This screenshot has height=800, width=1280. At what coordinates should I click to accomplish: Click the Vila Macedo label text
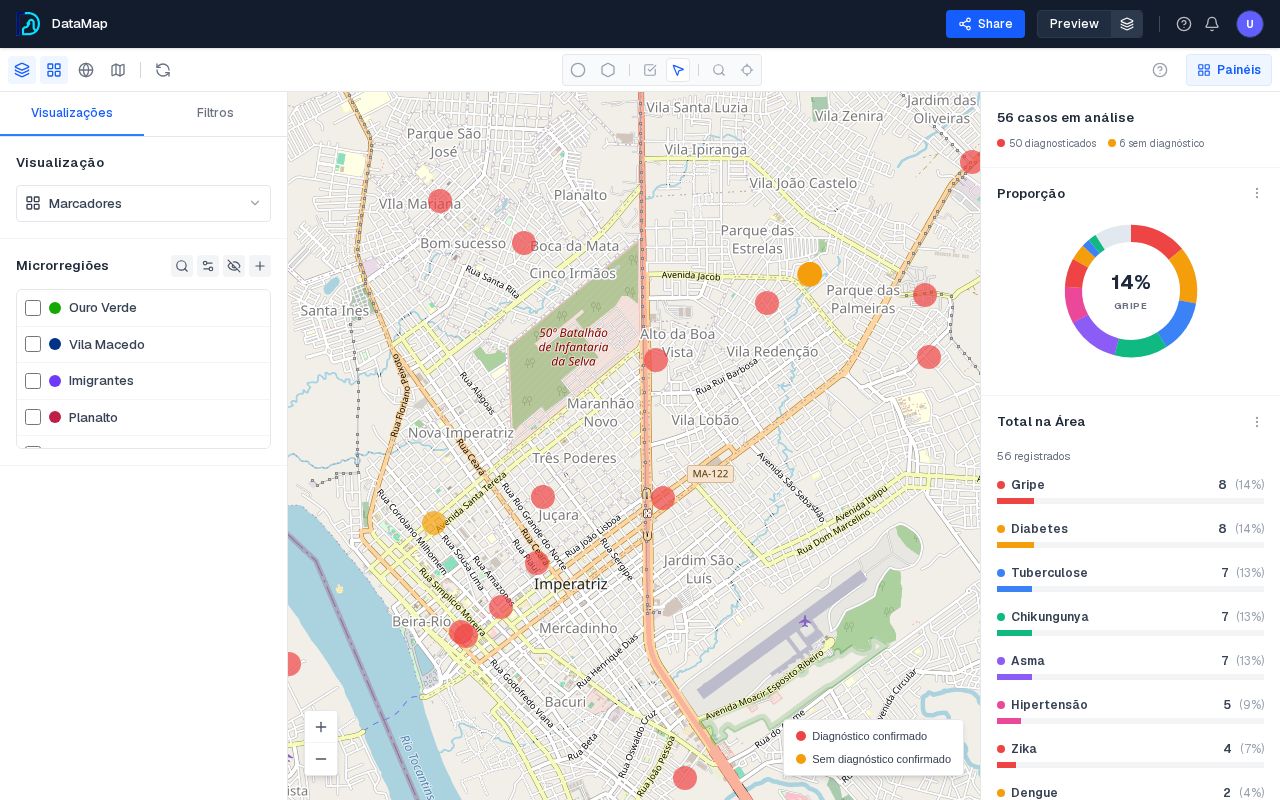(x=107, y=344)
